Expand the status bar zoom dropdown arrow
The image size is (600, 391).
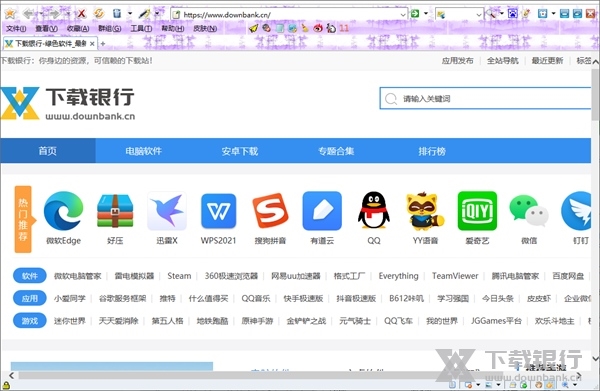[x=575, y=385]
